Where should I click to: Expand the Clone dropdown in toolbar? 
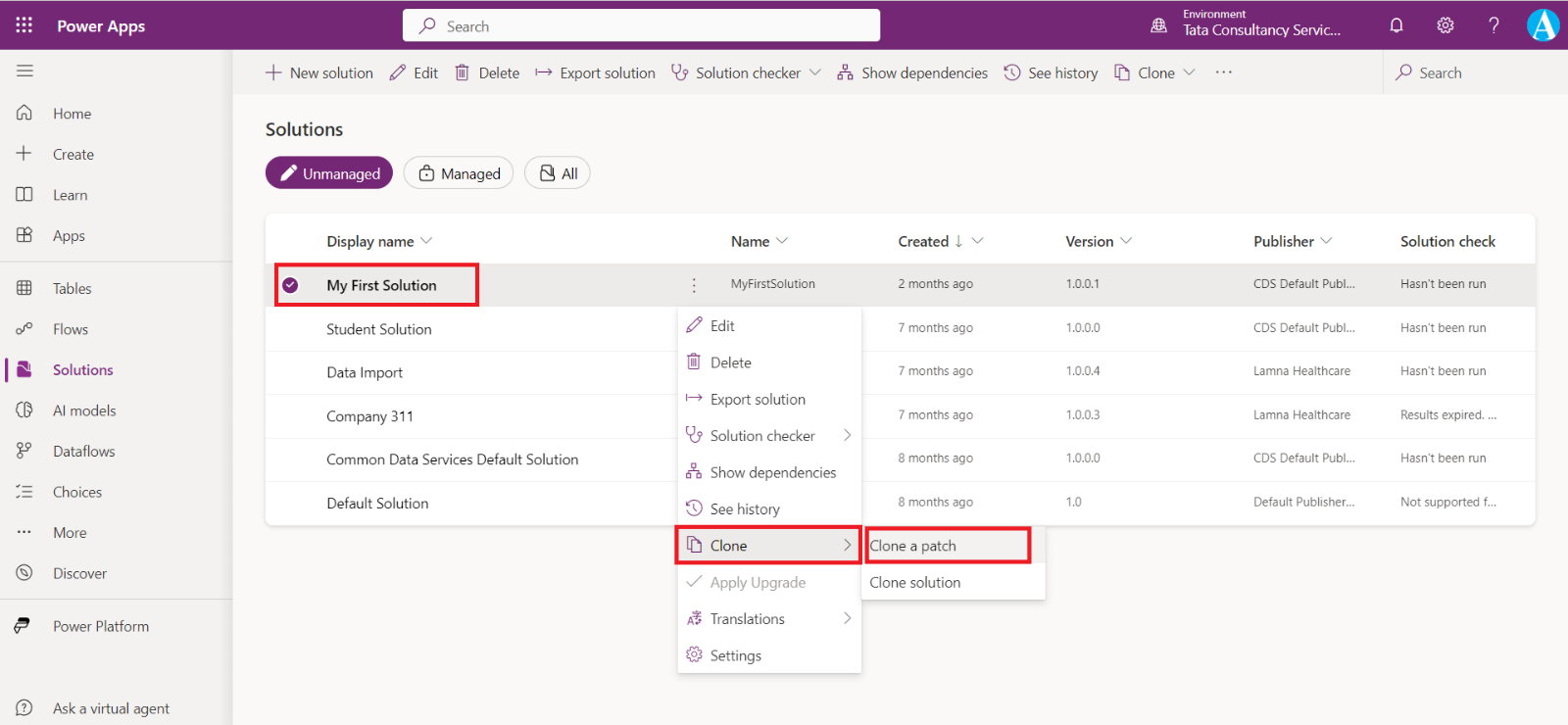tap(1189, 72)
